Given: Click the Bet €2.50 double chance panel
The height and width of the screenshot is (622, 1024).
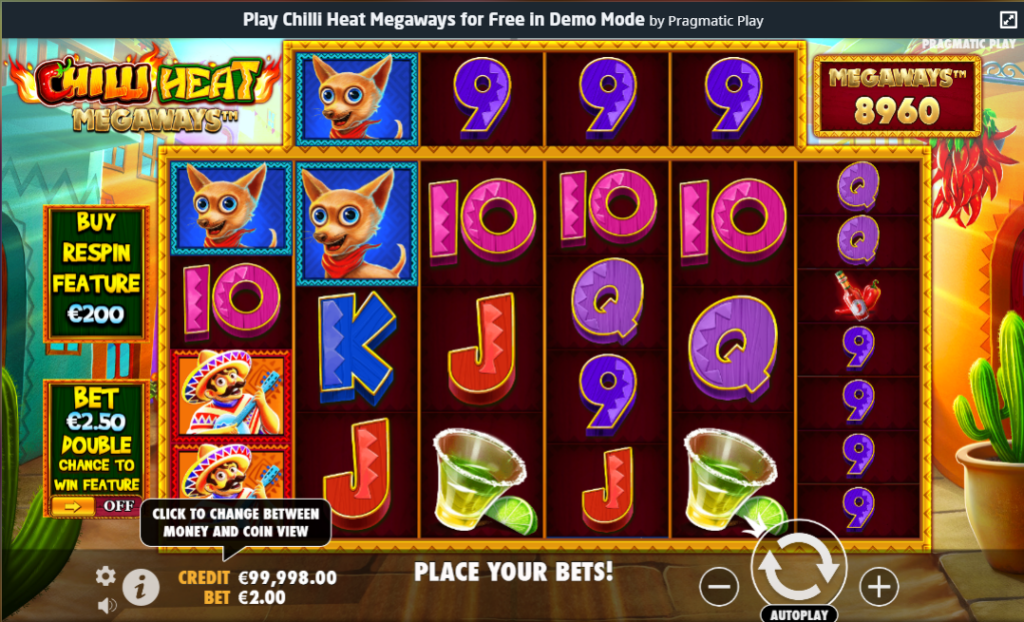Looking at the screenshot, I should [96, 448].
